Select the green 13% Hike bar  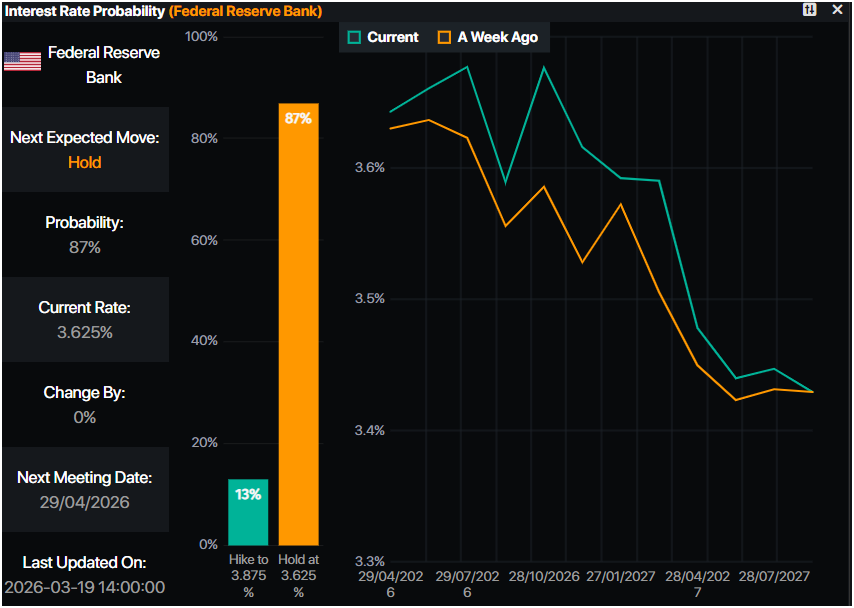point(248,511)
